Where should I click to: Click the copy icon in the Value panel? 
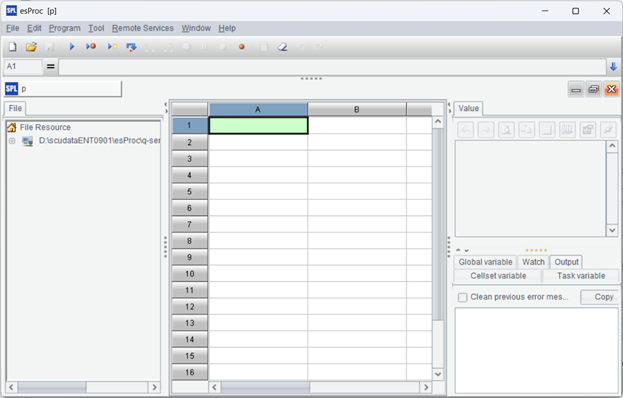(x=526, y=129)
